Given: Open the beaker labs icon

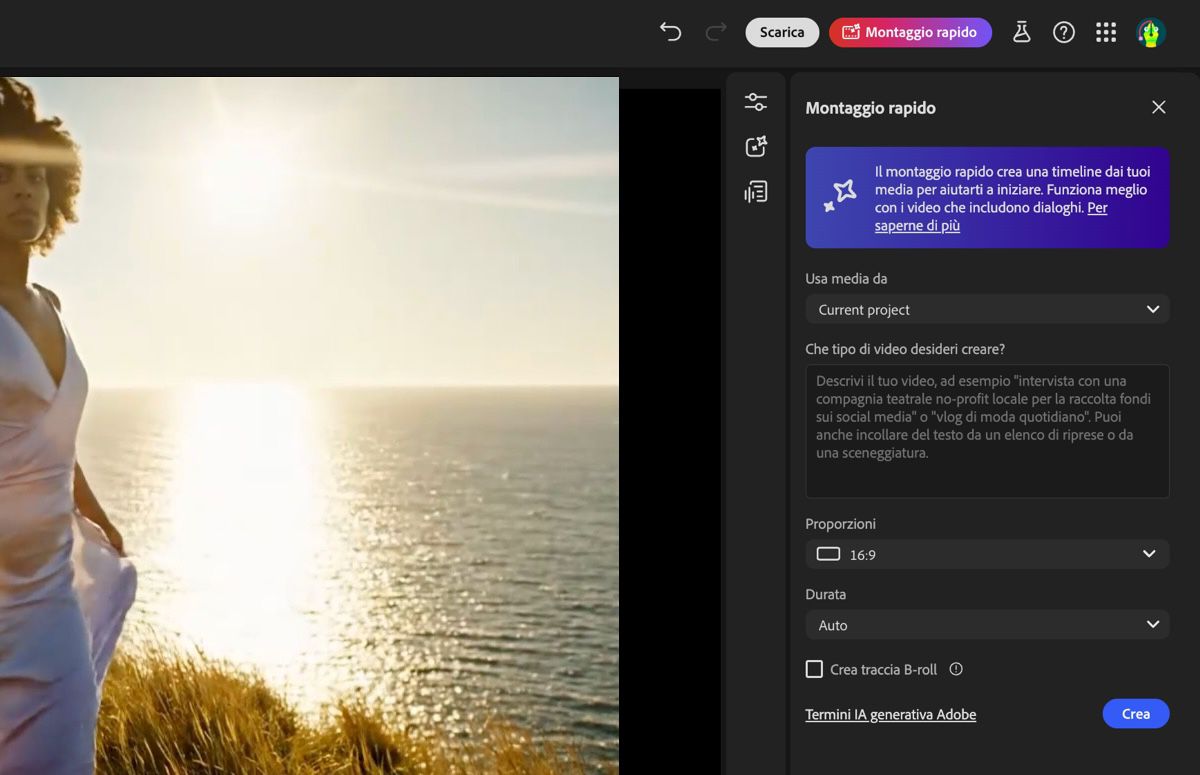Looking at the screenshot, I should click(1021, 32).
